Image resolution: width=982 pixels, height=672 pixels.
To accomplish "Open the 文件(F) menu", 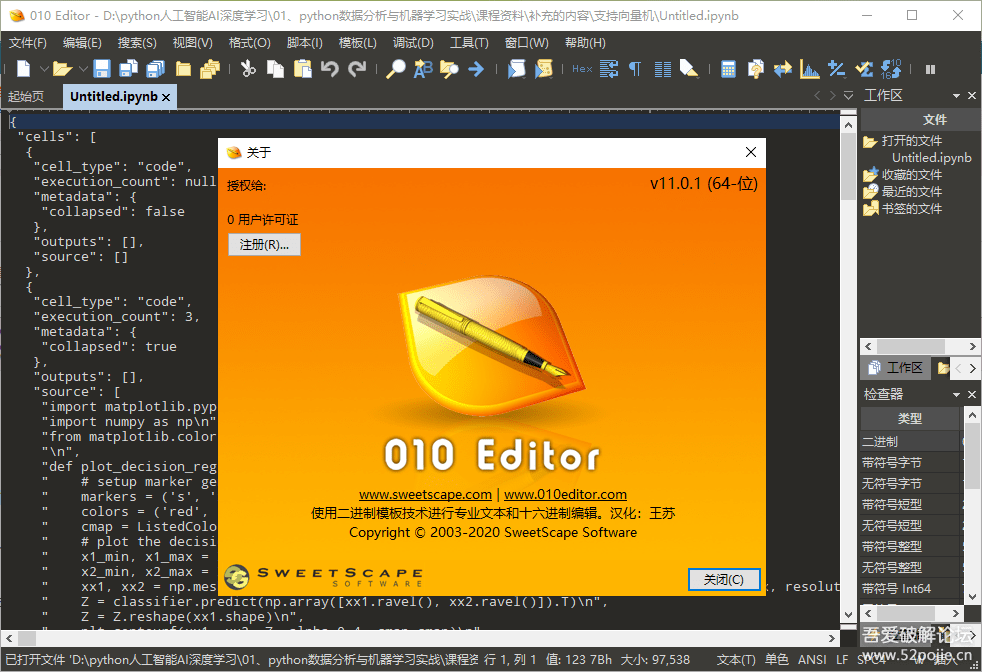I will pos(28,43).
